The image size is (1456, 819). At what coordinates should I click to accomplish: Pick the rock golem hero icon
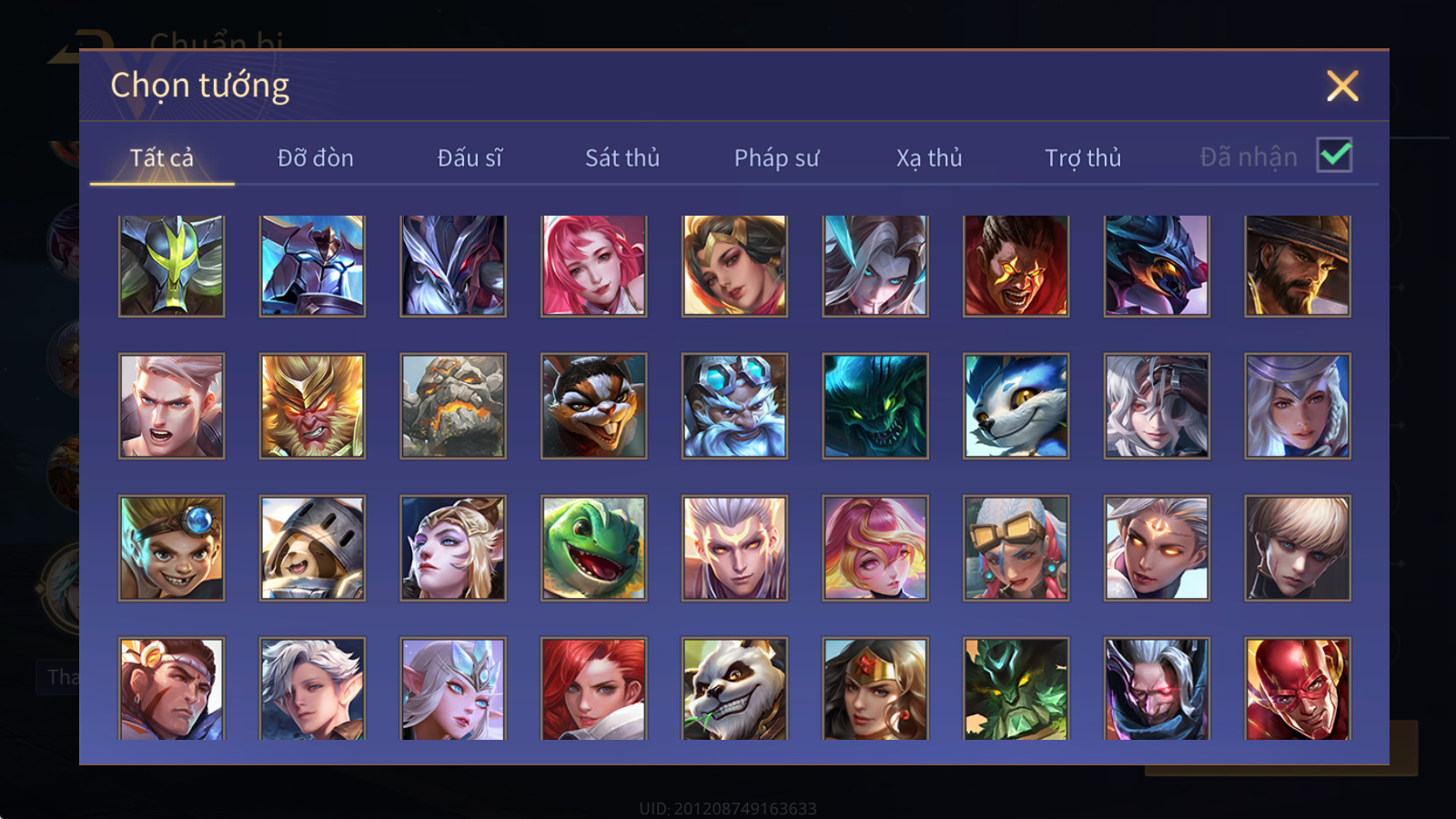453,406
